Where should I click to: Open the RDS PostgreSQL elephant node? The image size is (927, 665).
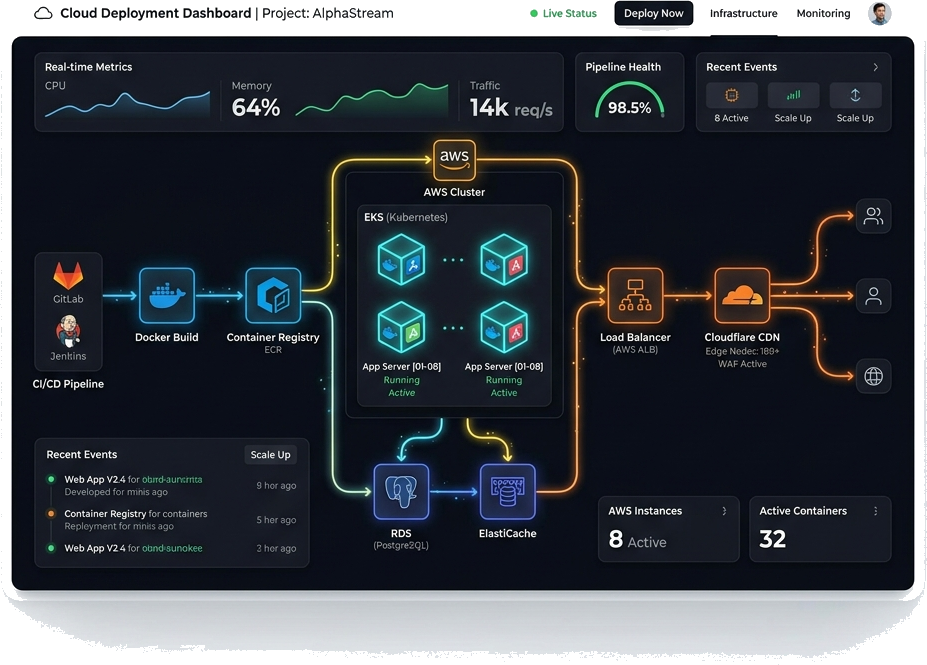(401, 492)
